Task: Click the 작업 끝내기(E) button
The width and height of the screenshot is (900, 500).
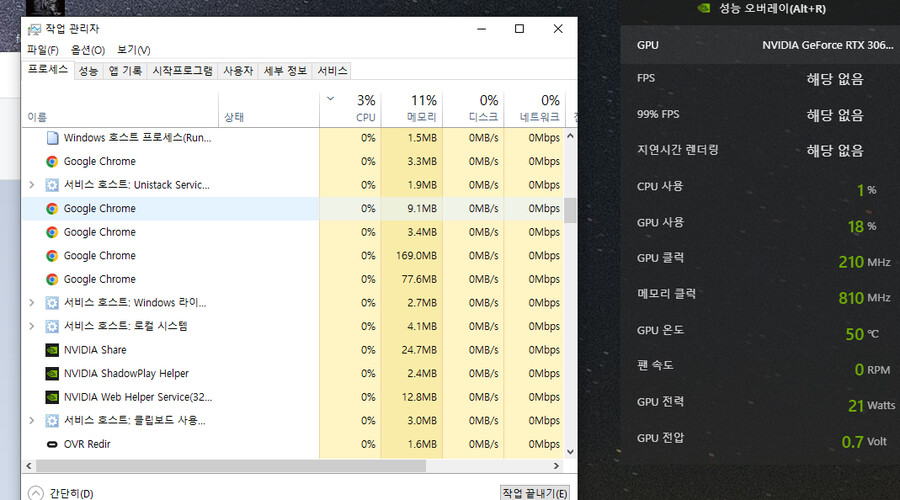Action: coord(535,493)
